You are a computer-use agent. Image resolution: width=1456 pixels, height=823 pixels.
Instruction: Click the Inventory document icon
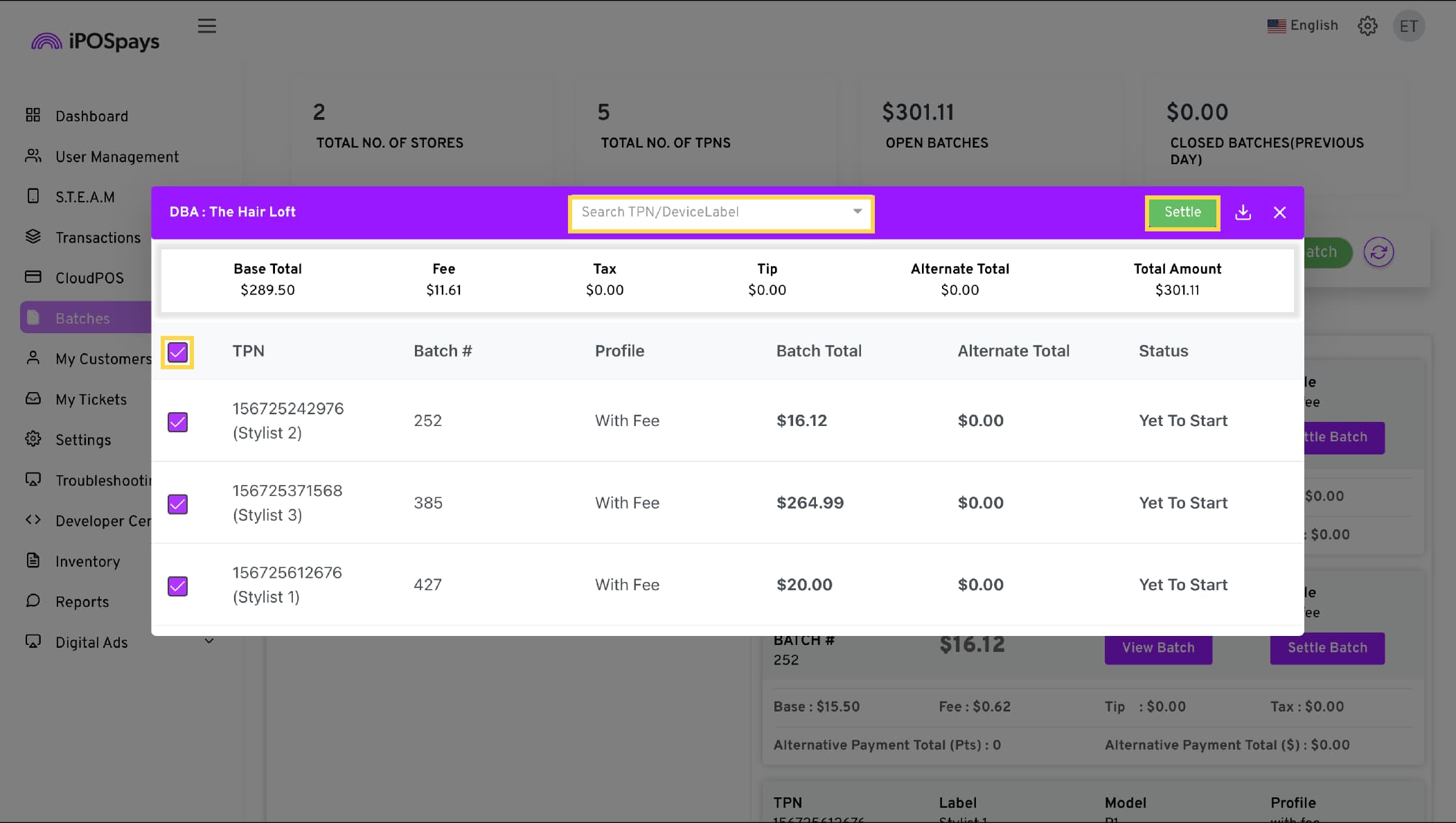point(33,560)
